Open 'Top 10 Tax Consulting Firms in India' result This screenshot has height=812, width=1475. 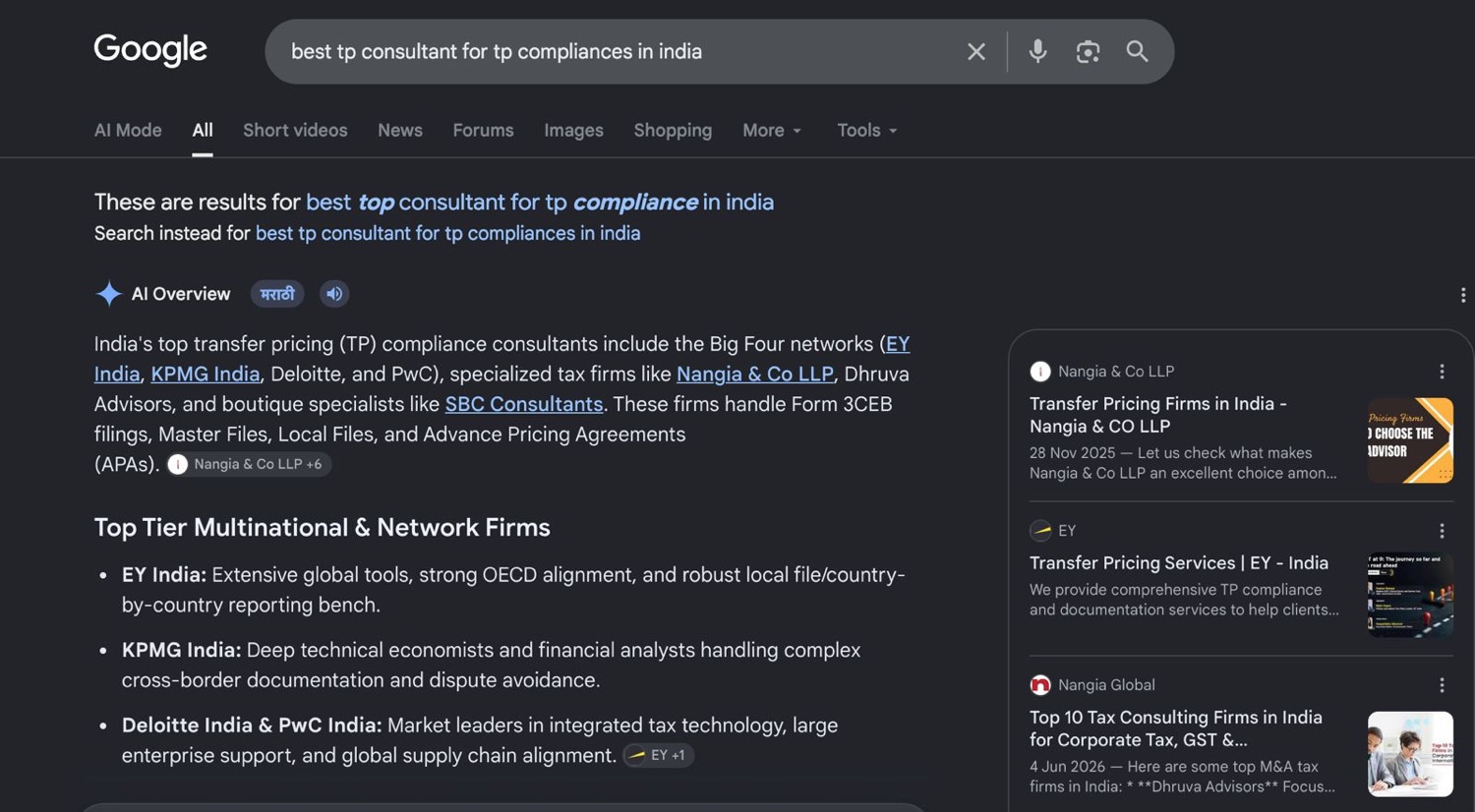click(1176, 728)
